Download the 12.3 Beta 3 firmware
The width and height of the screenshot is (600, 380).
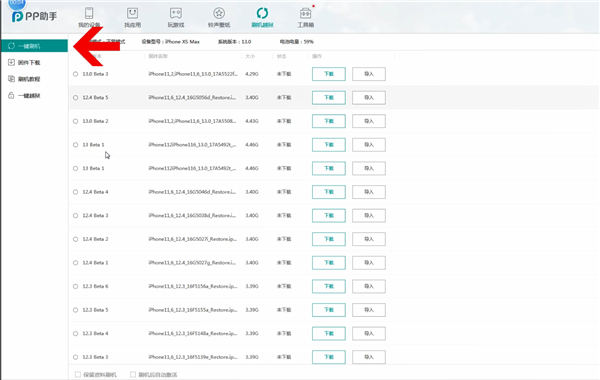tap(329, 357)
